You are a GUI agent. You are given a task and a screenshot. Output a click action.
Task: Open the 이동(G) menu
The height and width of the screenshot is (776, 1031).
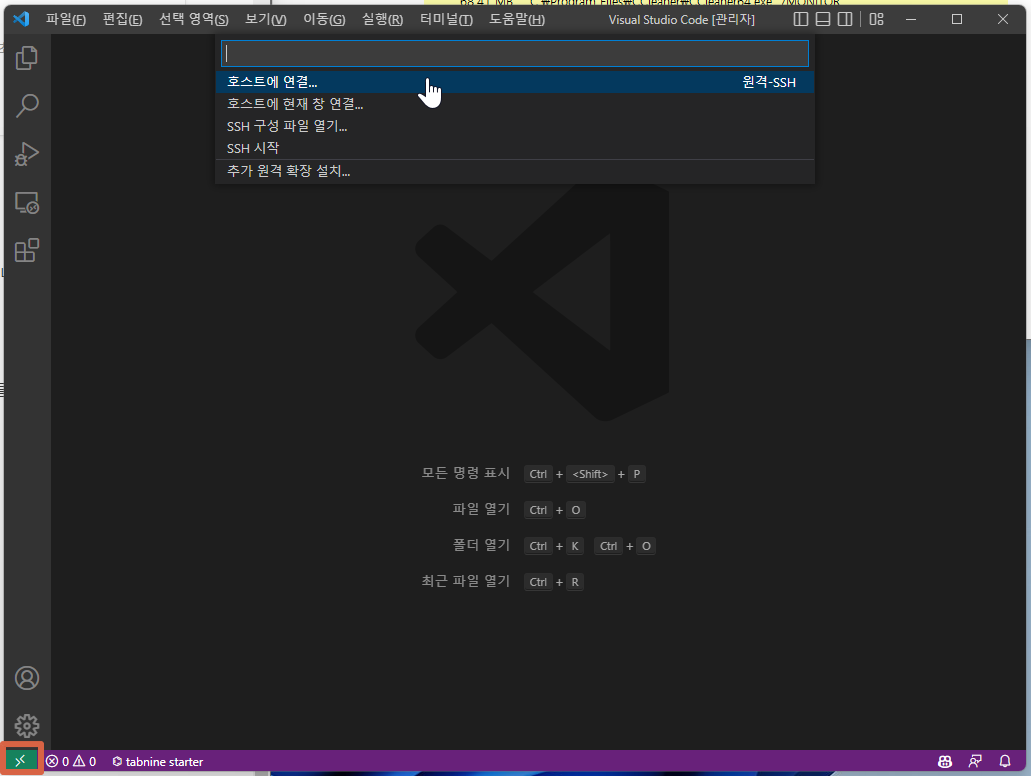(324, 19)
